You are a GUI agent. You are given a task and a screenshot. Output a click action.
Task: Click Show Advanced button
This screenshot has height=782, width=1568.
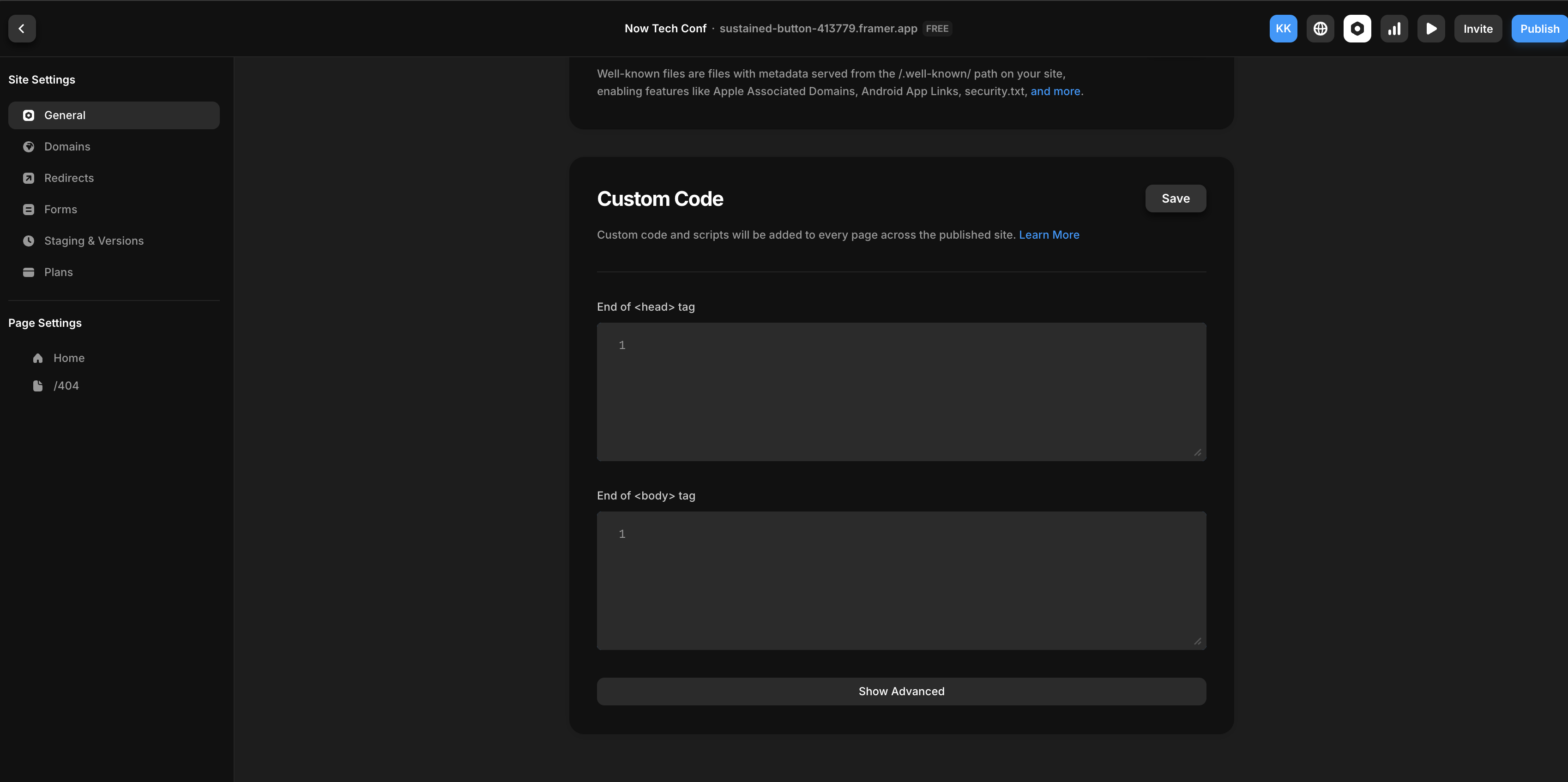click(901, 692)
